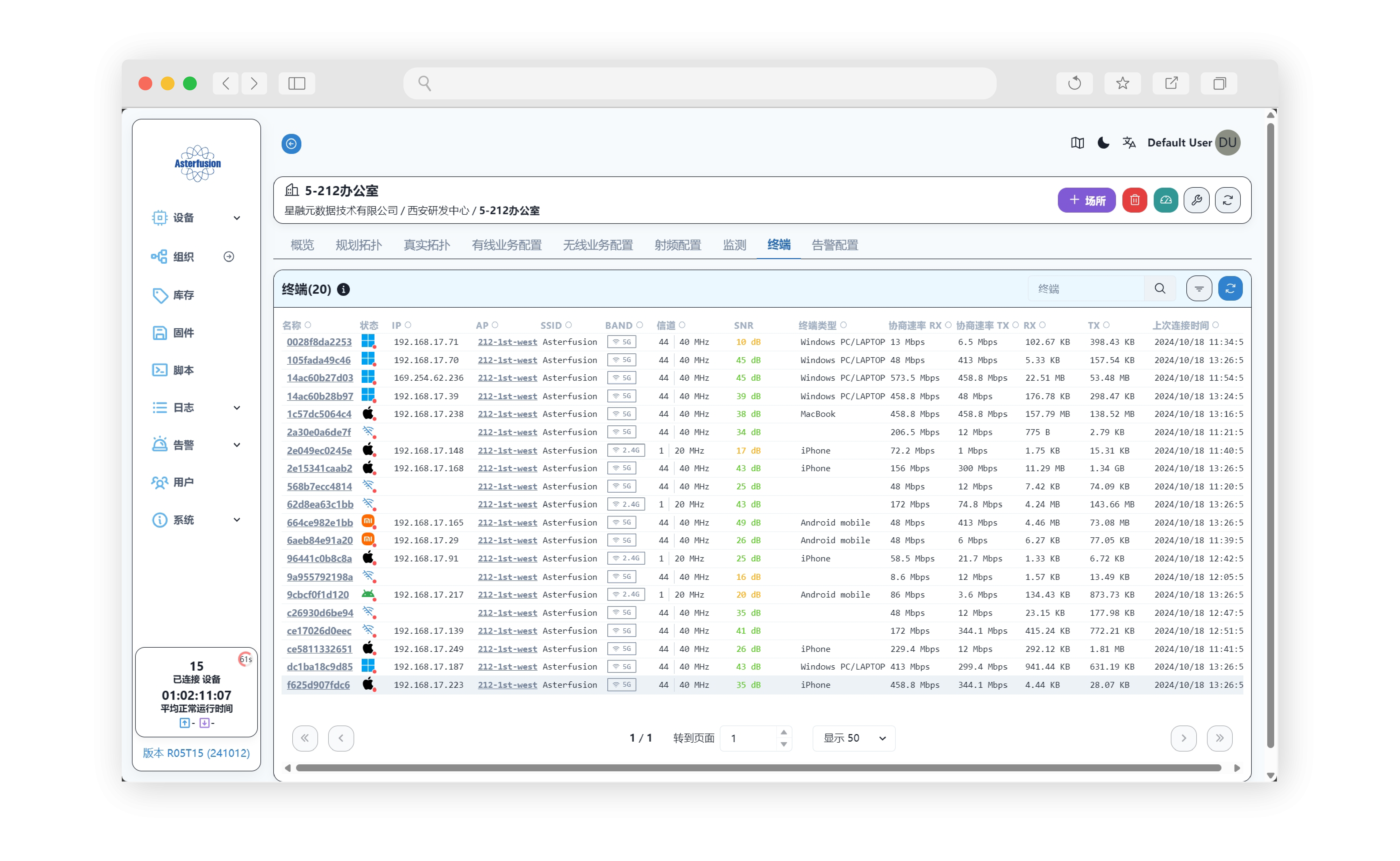Switch to the 无线业务配置 tab
This screenshot has width=1400, height=861.
tap(597, 245)
